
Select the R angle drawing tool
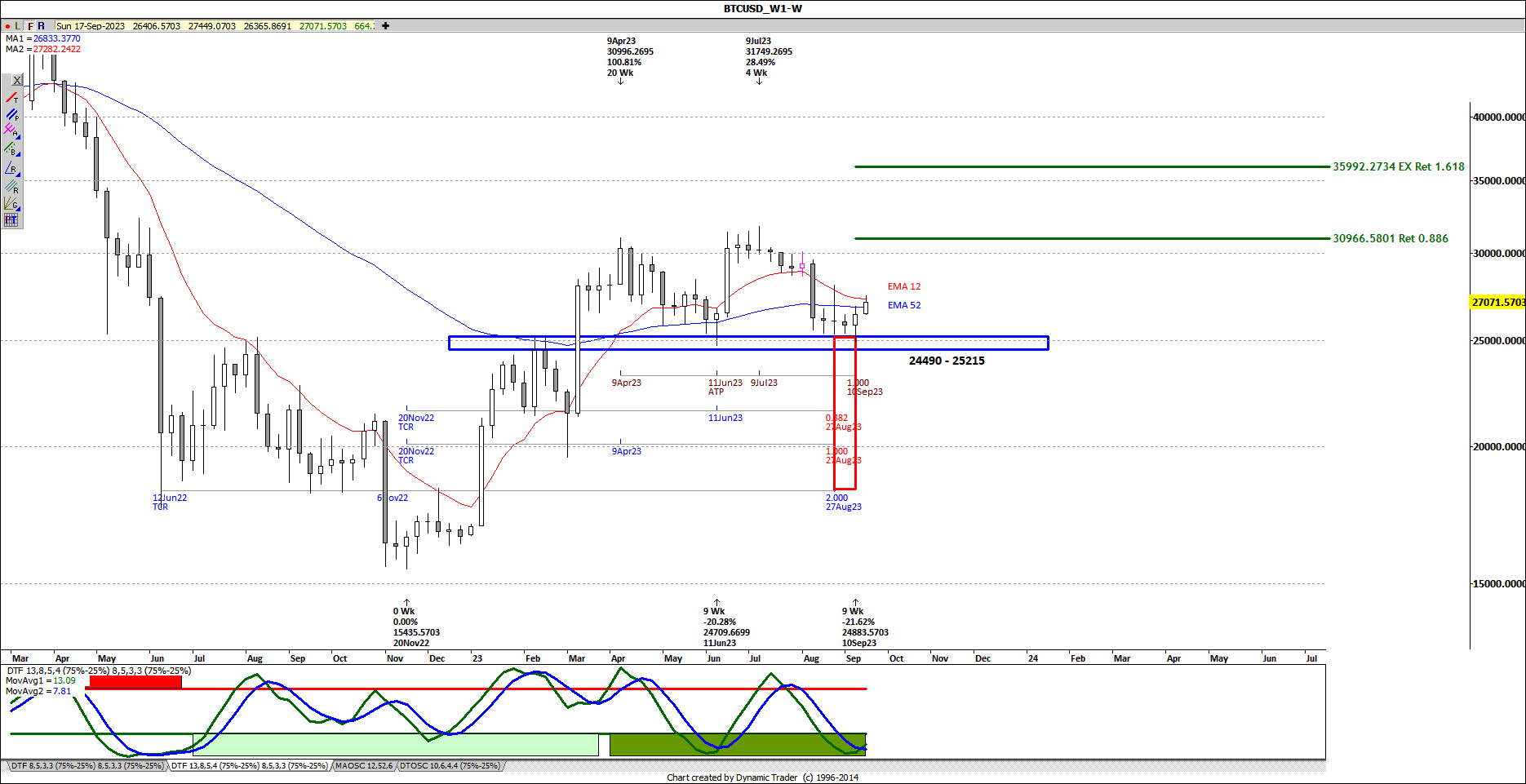[11, 168]
